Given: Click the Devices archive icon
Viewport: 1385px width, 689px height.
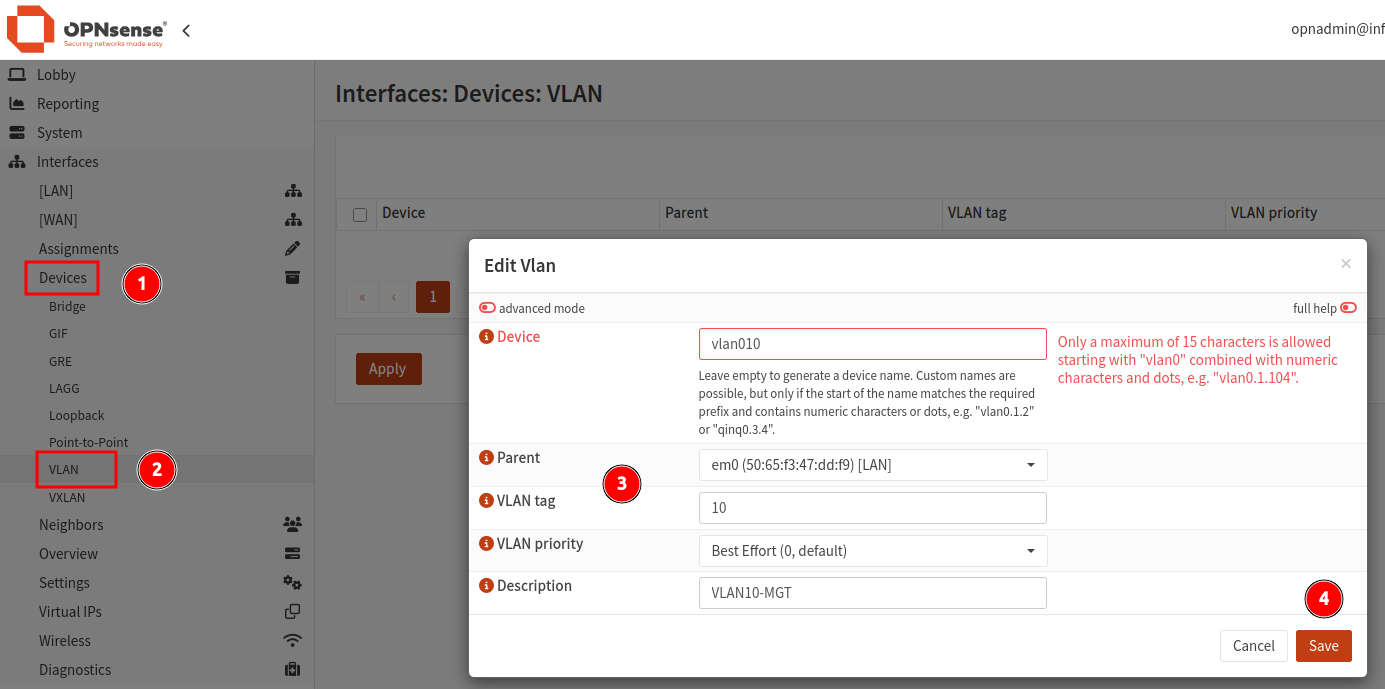Looking at the screenshot, I should coord(293,277).
